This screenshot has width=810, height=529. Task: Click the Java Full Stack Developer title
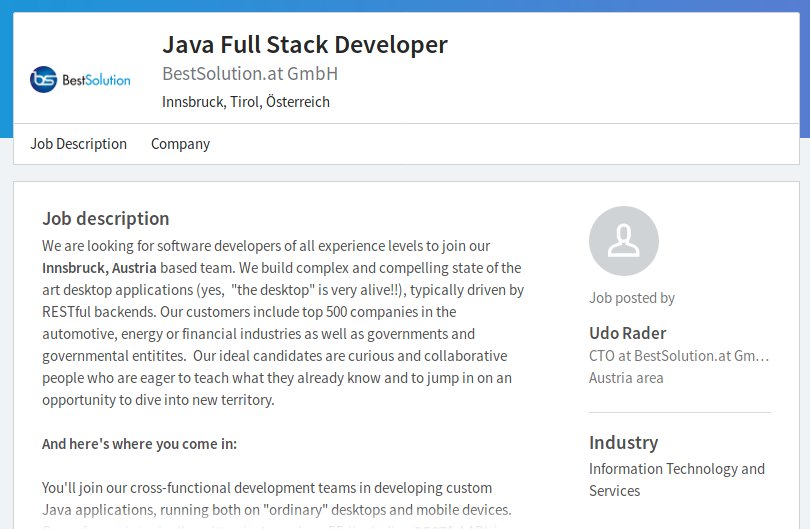[x=305, y=44]
